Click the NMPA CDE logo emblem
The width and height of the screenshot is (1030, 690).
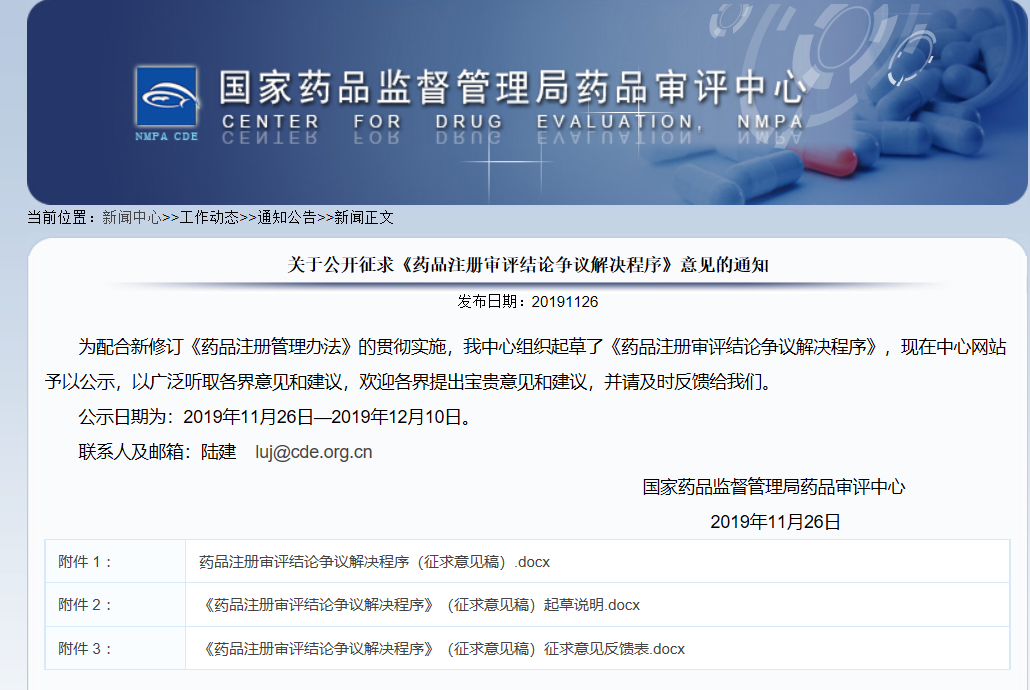tap(166, 97)
